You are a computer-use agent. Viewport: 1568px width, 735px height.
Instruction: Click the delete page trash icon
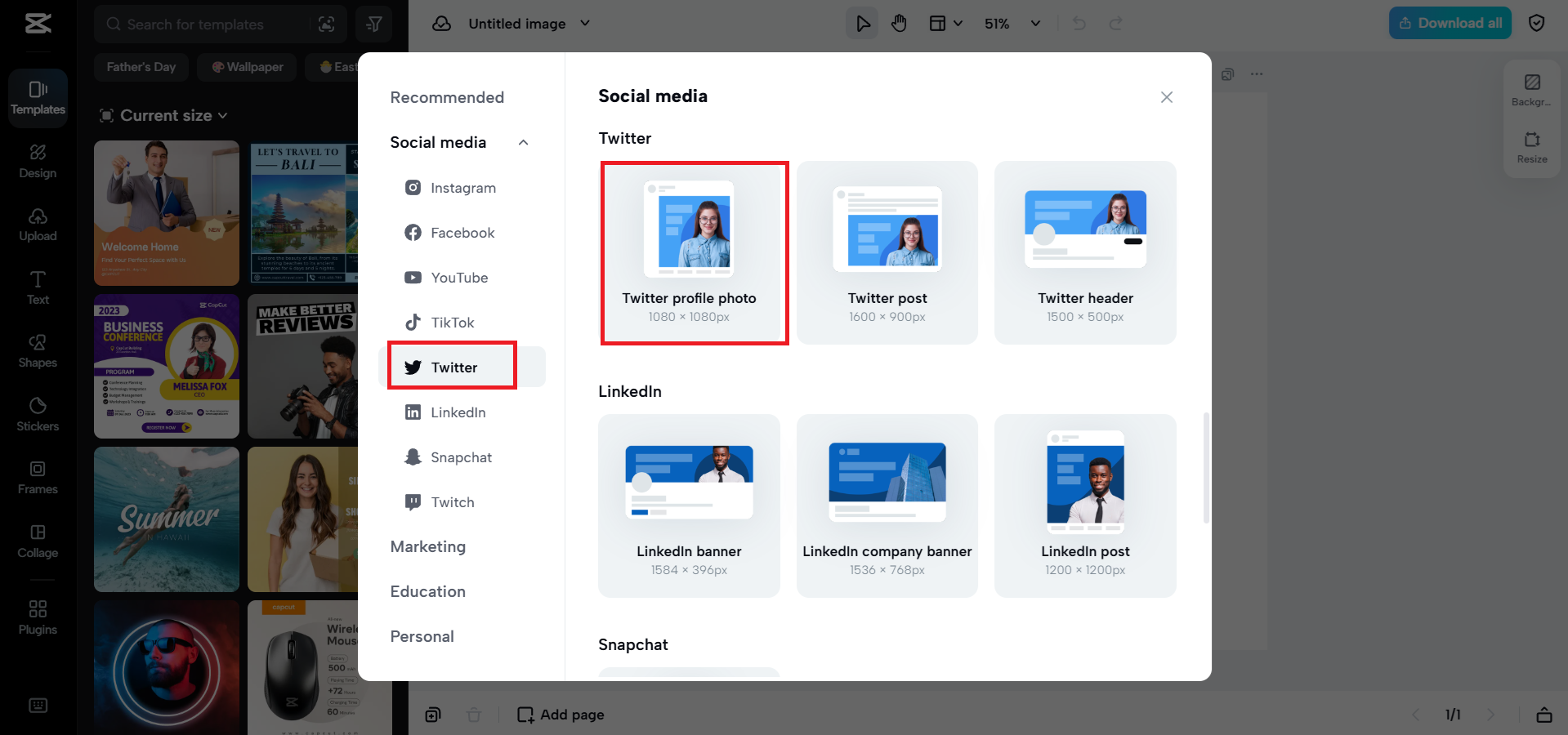pyautogui.click(x=474, y=715)
